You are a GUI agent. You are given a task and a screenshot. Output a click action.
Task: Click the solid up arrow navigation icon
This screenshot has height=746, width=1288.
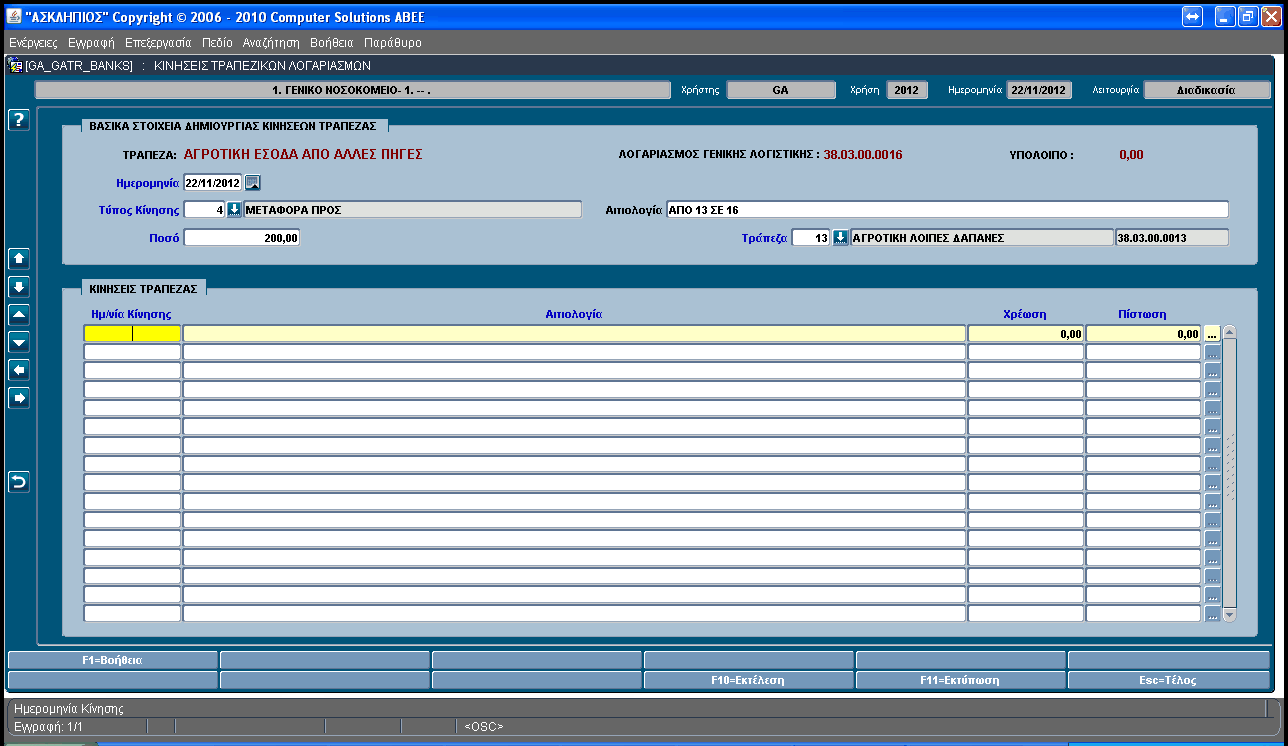[x=19, y=259]
